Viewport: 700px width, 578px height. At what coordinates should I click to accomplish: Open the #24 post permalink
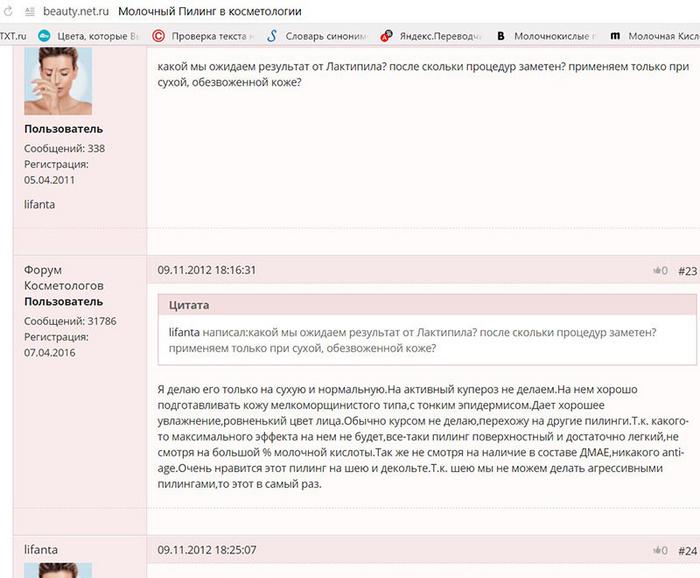coord(687,551)
